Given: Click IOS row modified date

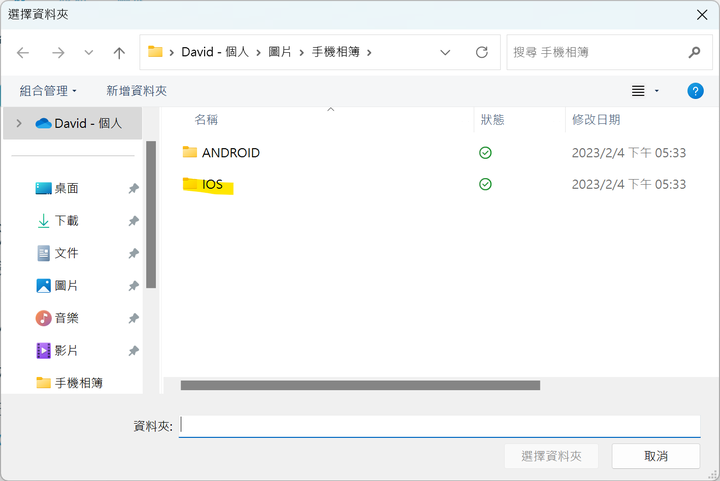Looking at the screenshot, I should click(629, 184).
